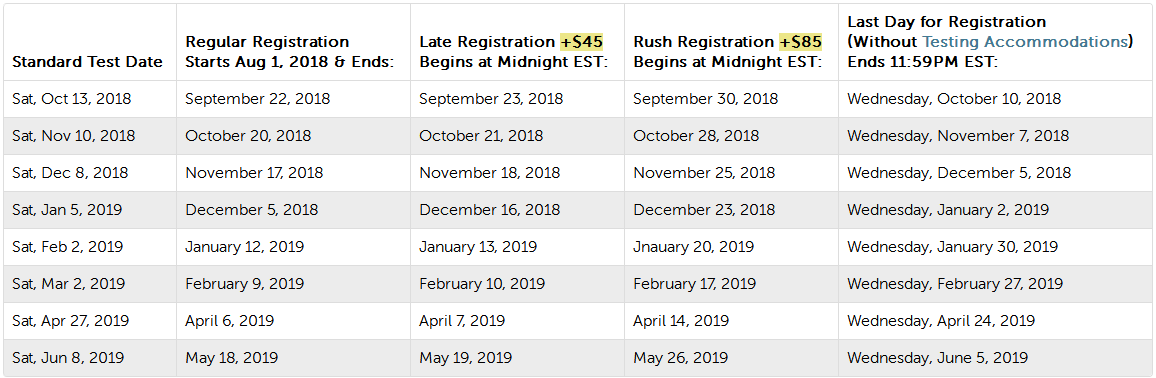Click the highlighted +$85 rush fee
Screen dimensions: 1156x378
click(x=801, y=42)
